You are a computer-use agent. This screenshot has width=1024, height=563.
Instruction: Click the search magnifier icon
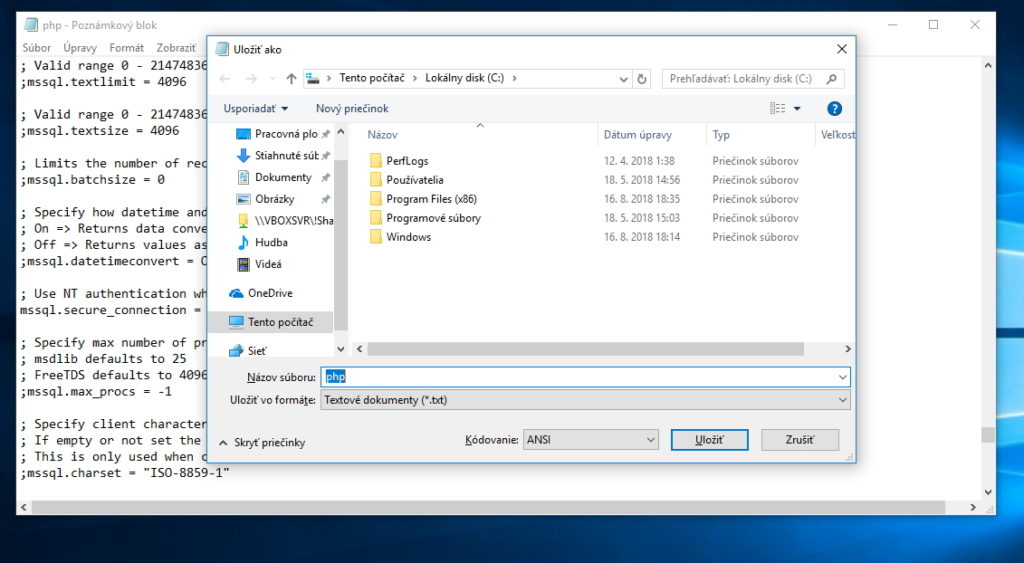[x=832, y=78]
